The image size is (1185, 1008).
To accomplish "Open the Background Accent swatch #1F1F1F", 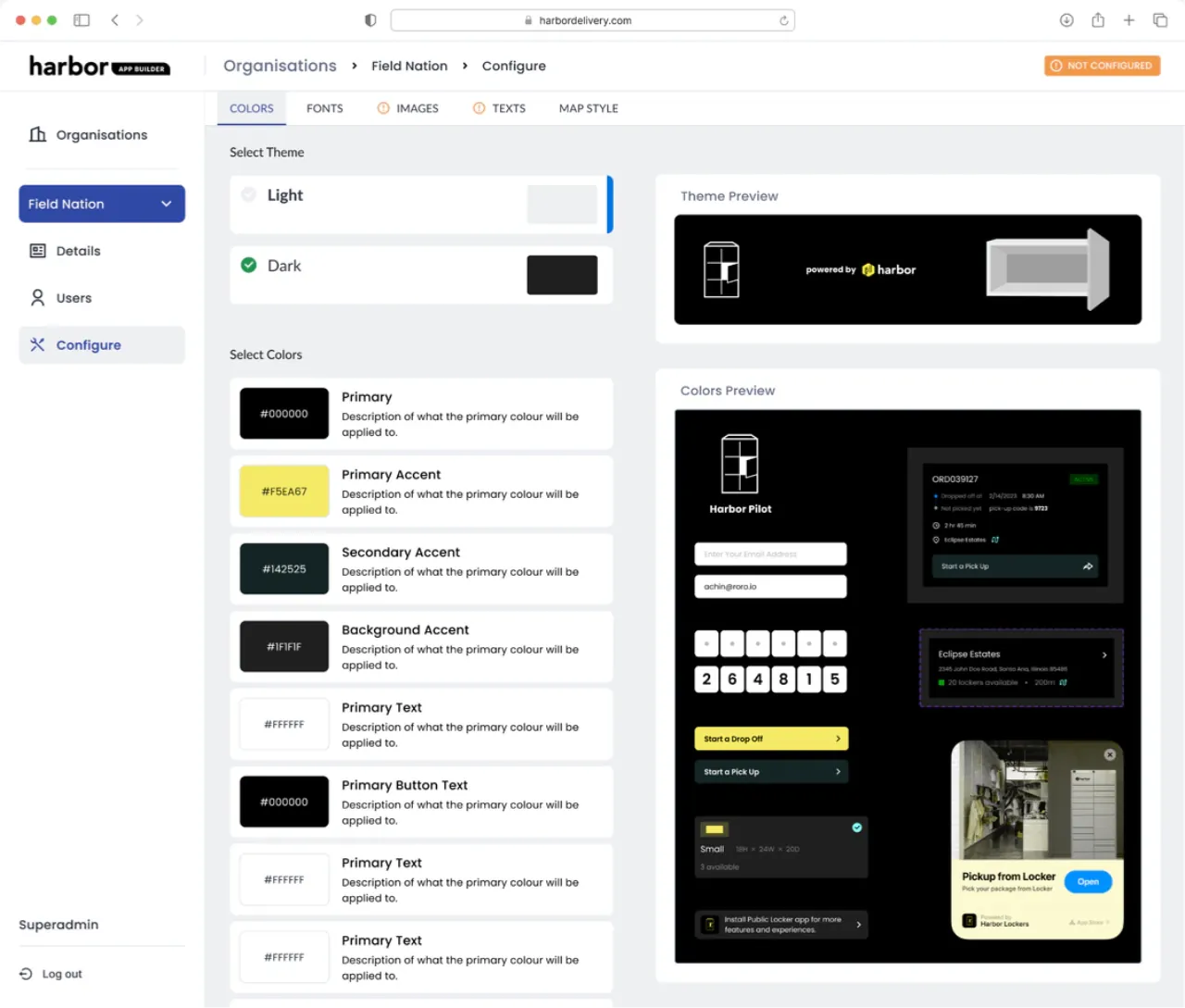I will pyautogui.click(x=284, y=647).
